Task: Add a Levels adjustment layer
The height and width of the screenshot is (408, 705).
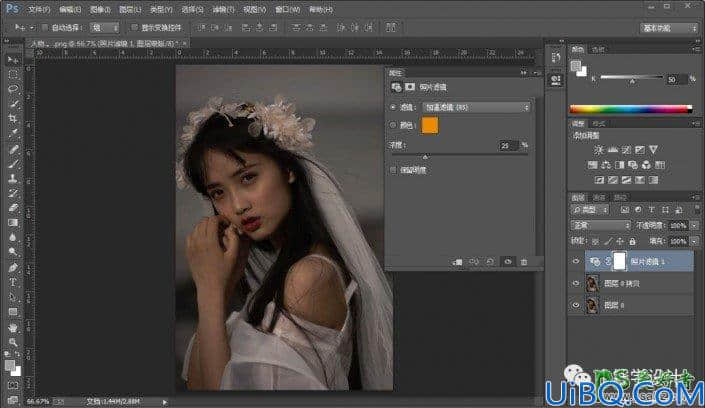Action: 612,150
